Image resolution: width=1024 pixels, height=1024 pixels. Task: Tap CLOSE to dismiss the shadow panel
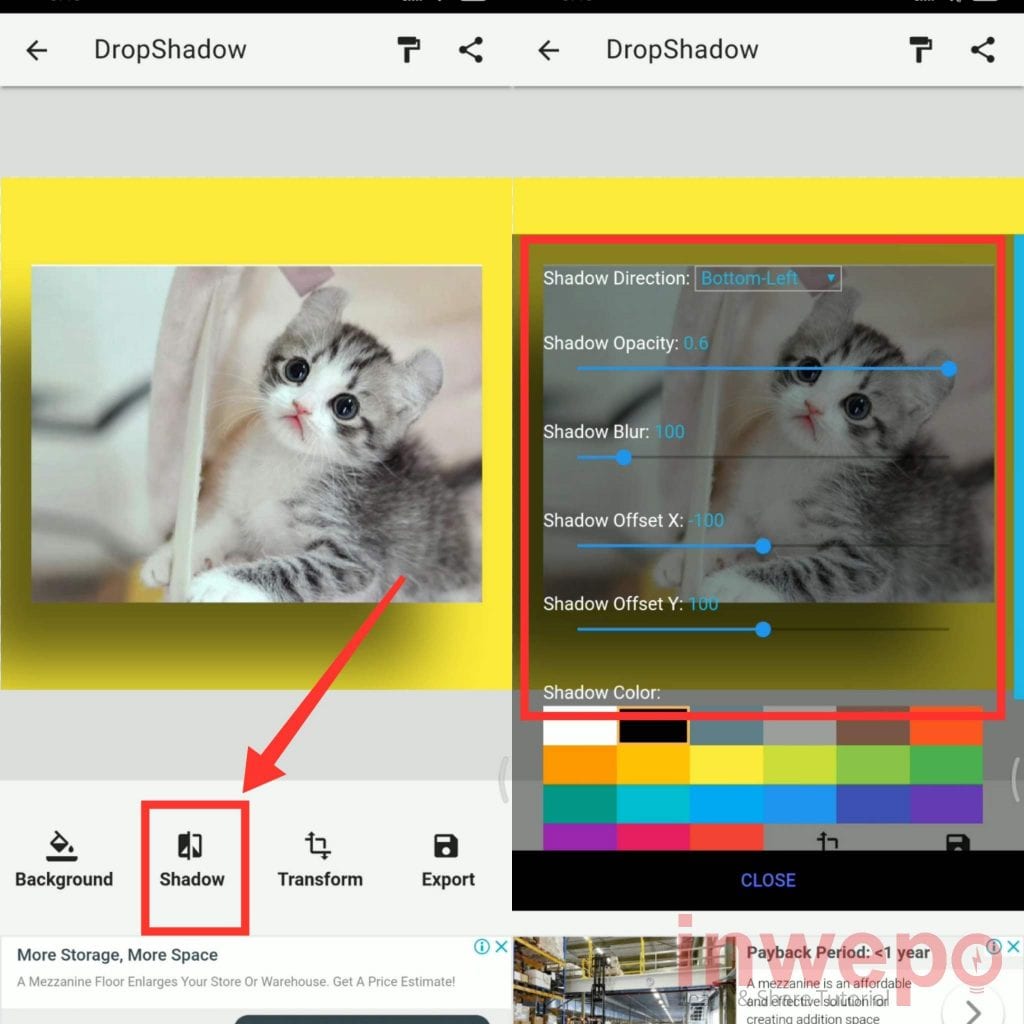click(768, 880)
